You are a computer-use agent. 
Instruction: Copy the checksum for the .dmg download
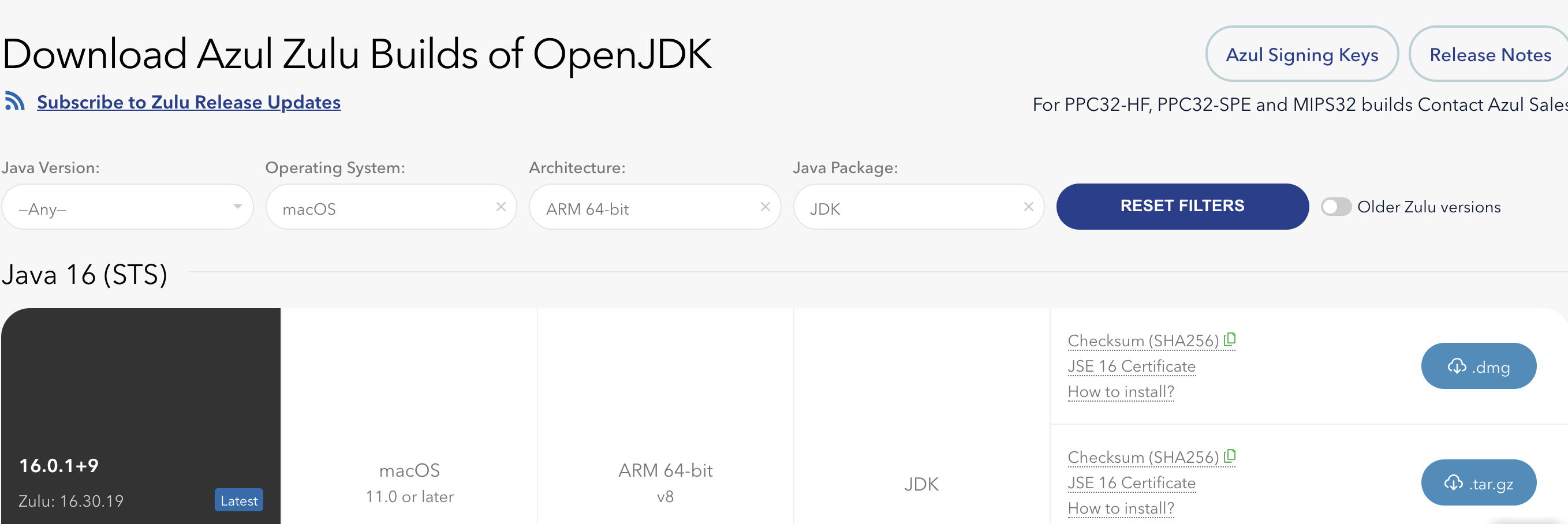1230,339
